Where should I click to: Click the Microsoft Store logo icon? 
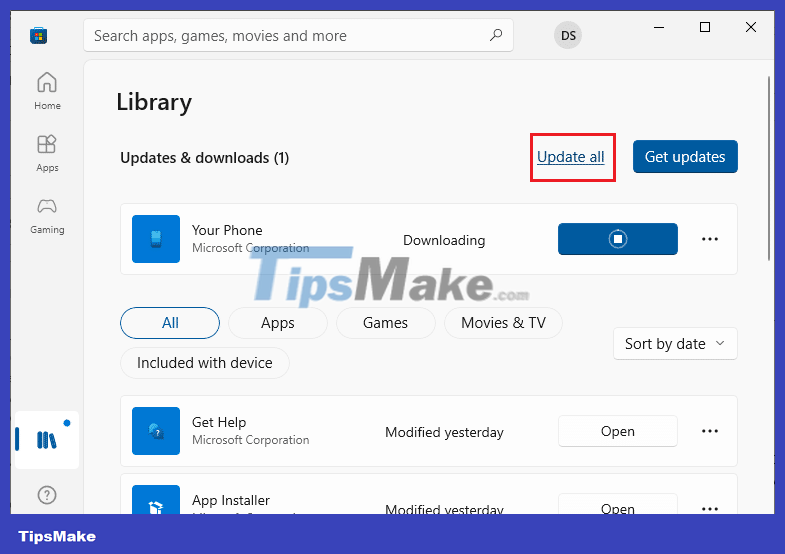click(39, 36)
